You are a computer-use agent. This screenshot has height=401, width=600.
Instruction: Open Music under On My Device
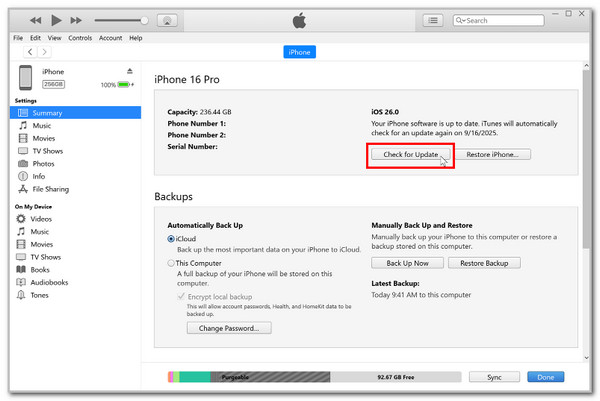pyautogui.click(x=33, y=231)
